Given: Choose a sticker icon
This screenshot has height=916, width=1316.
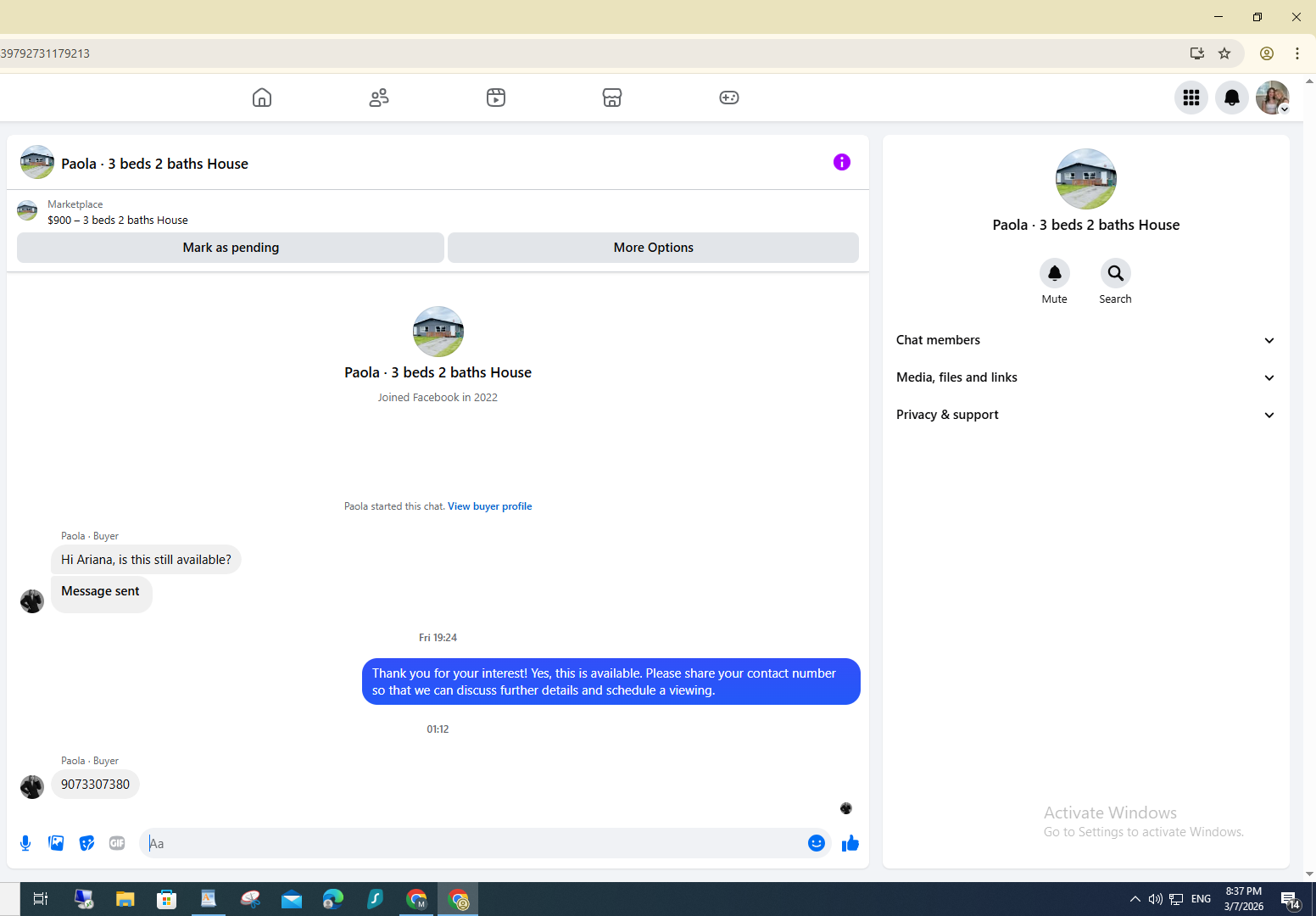Looking at the screenshot, I should pos(86,843).
